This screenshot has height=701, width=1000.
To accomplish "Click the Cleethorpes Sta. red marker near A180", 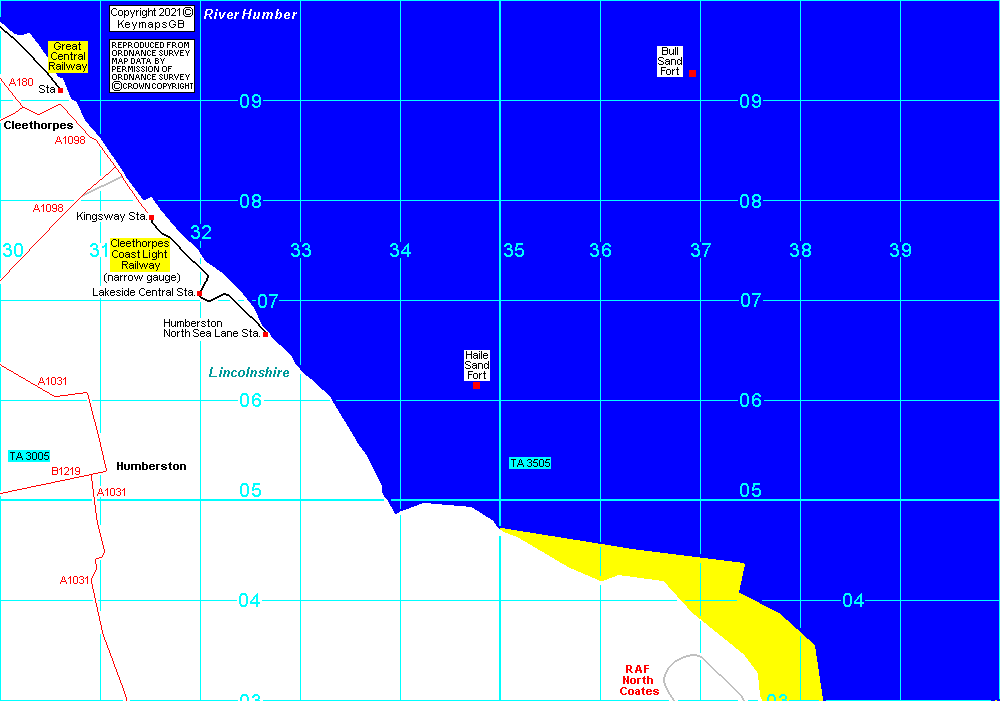I will pos(61,90).
